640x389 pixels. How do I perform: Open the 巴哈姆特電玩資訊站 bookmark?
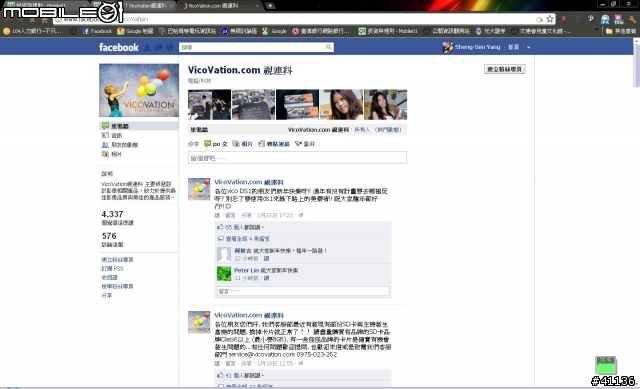pyautogui.click(x=187, y=31)
